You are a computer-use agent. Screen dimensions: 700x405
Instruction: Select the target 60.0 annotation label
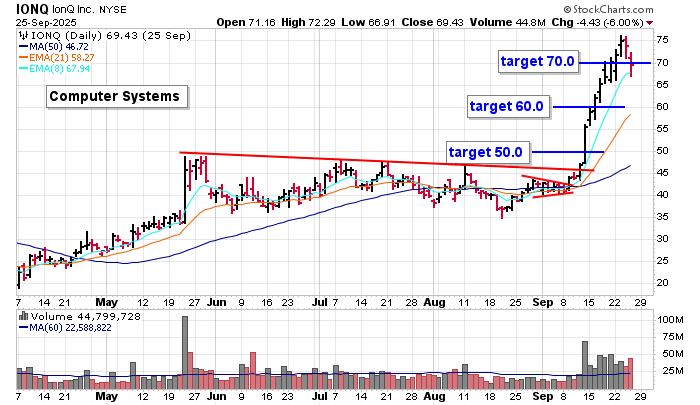507,106
